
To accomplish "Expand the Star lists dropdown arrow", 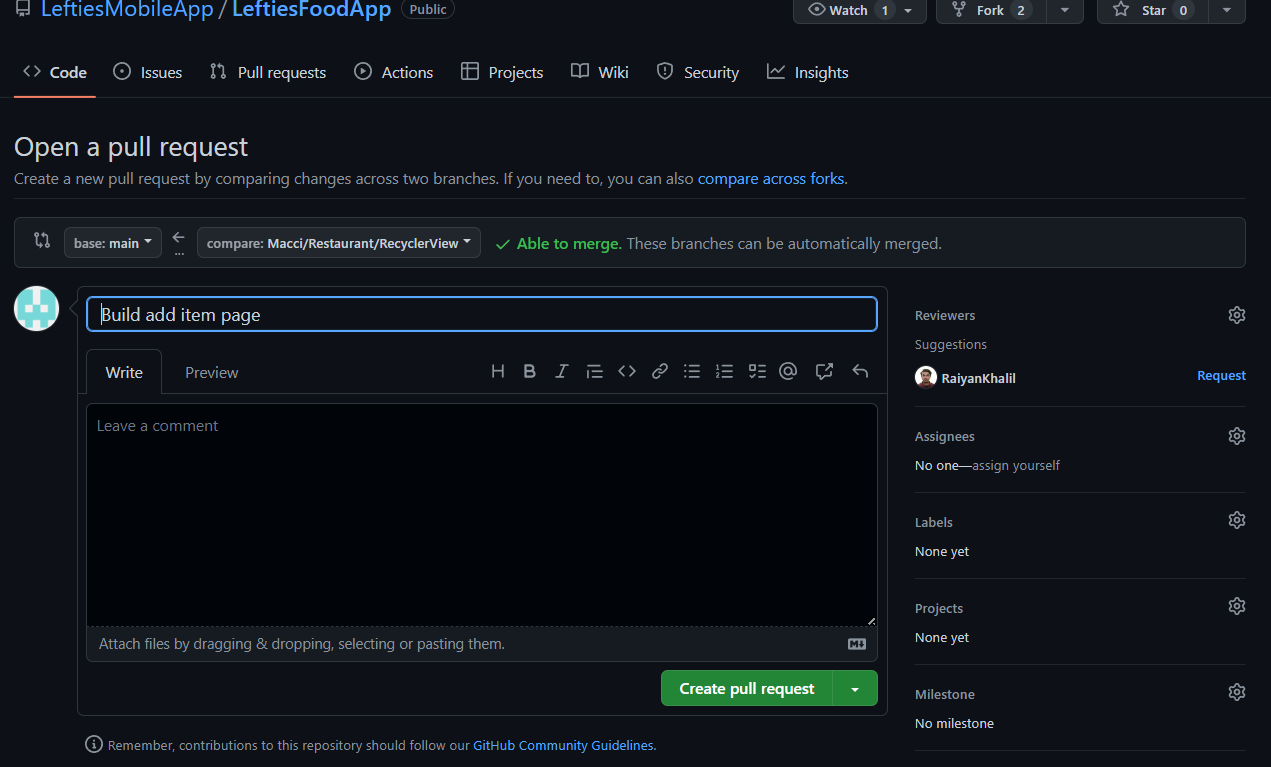I will pyautogui.click(x=1227, y=10).
